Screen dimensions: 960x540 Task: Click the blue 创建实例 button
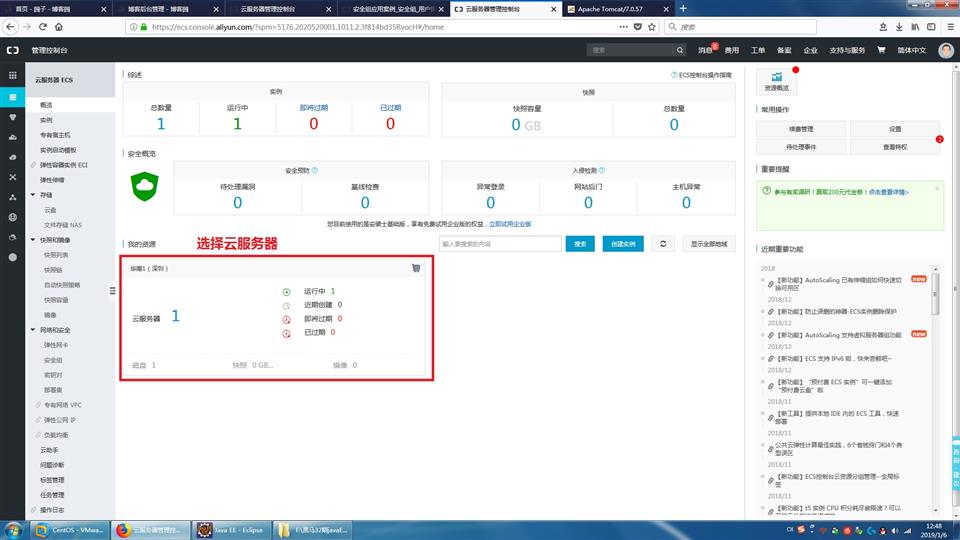click(x=623, y=244)
